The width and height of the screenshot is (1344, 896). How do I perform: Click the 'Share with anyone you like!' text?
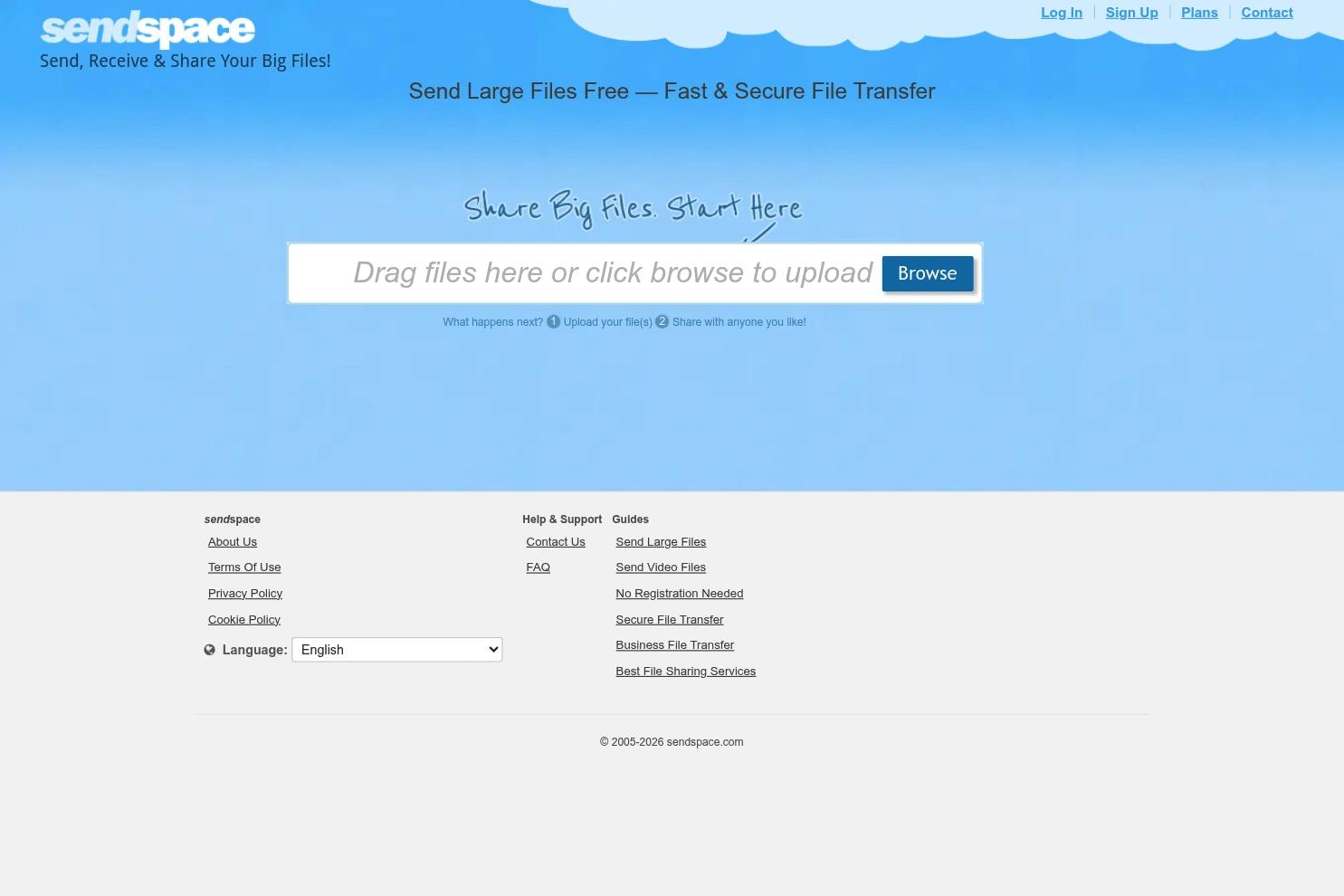[739, 322]
